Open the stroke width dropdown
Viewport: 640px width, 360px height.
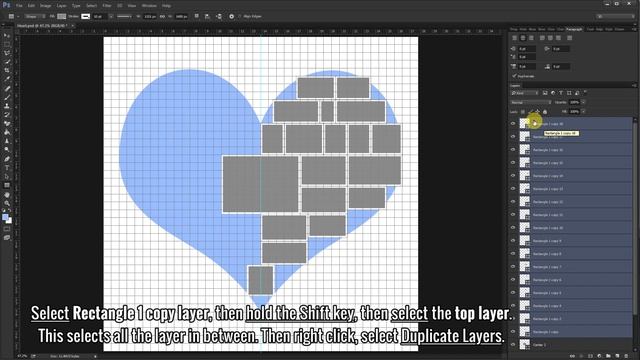coord(111,16)
